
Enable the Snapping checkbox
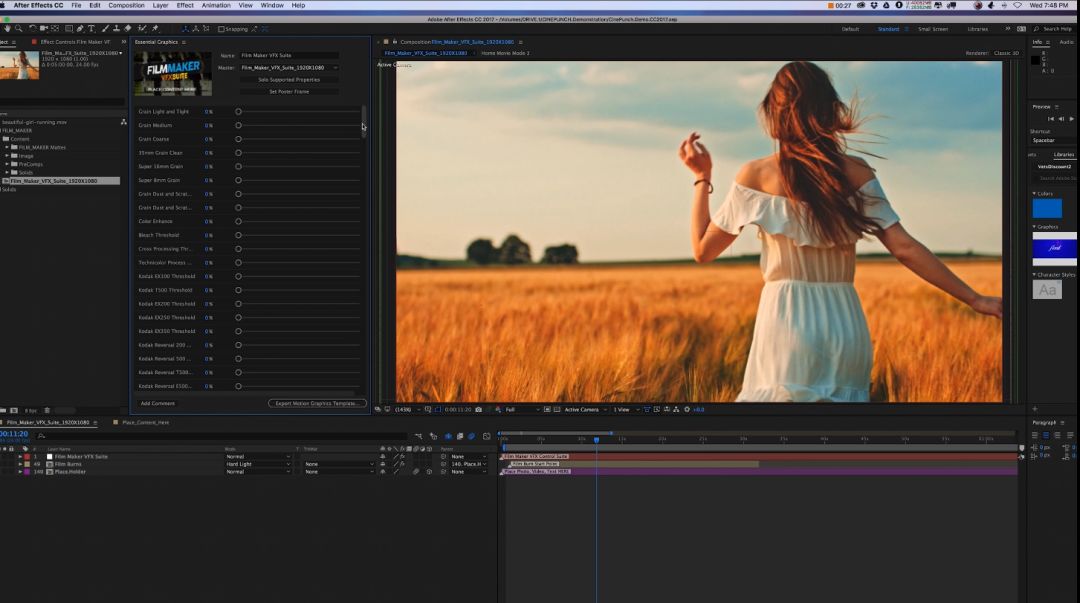[x=221, y=29]
